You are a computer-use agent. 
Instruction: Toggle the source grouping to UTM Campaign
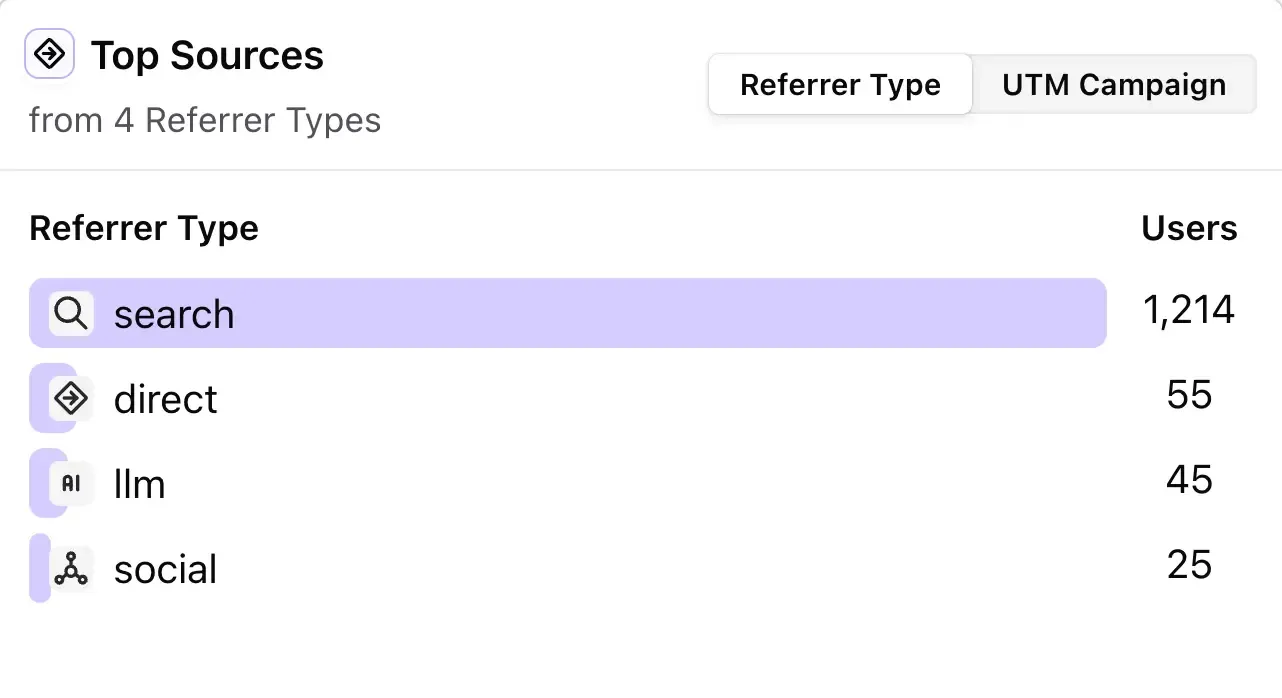pos(1114,85)
